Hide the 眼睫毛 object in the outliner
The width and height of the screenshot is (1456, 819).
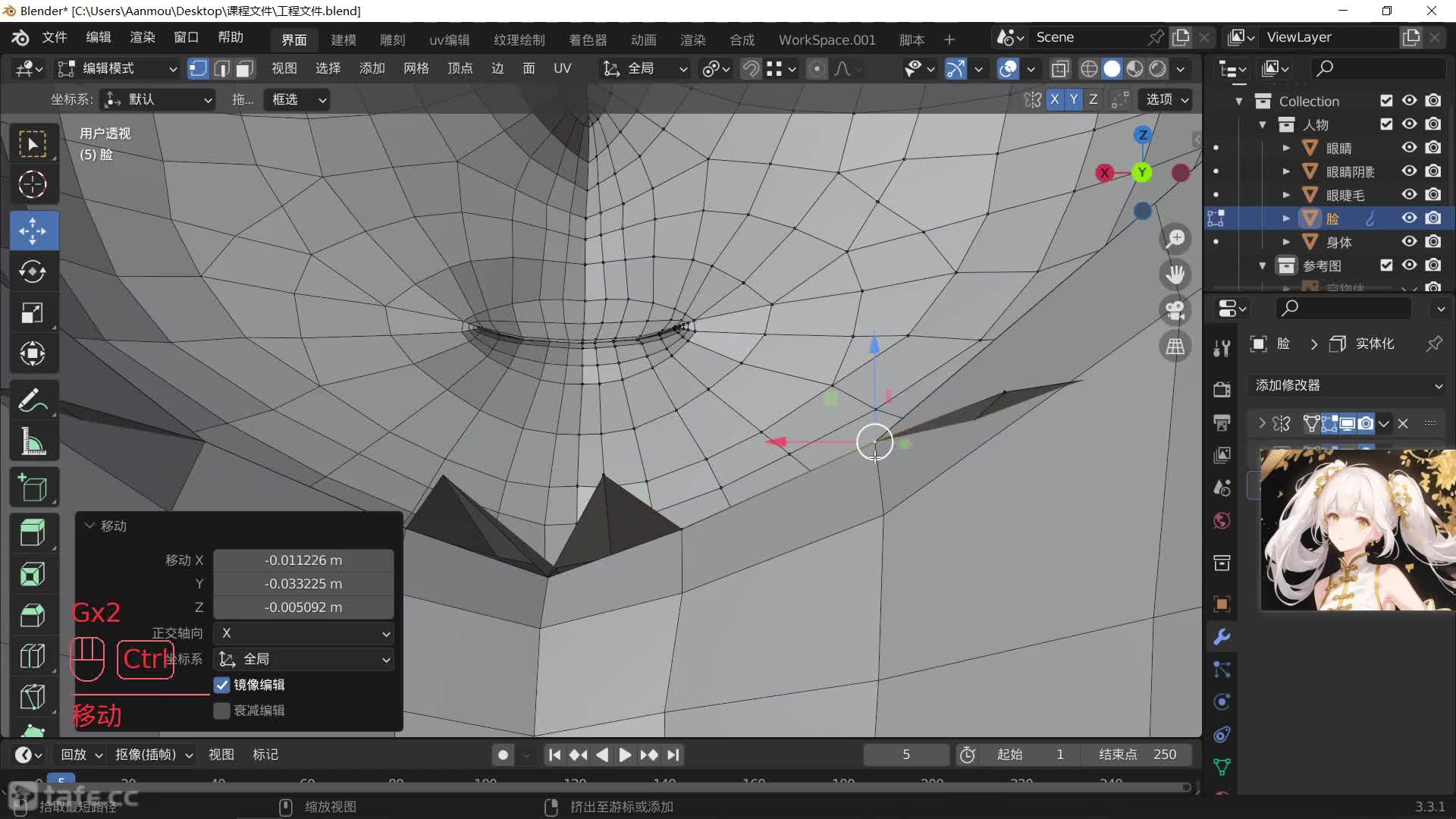pos(1409,195)
